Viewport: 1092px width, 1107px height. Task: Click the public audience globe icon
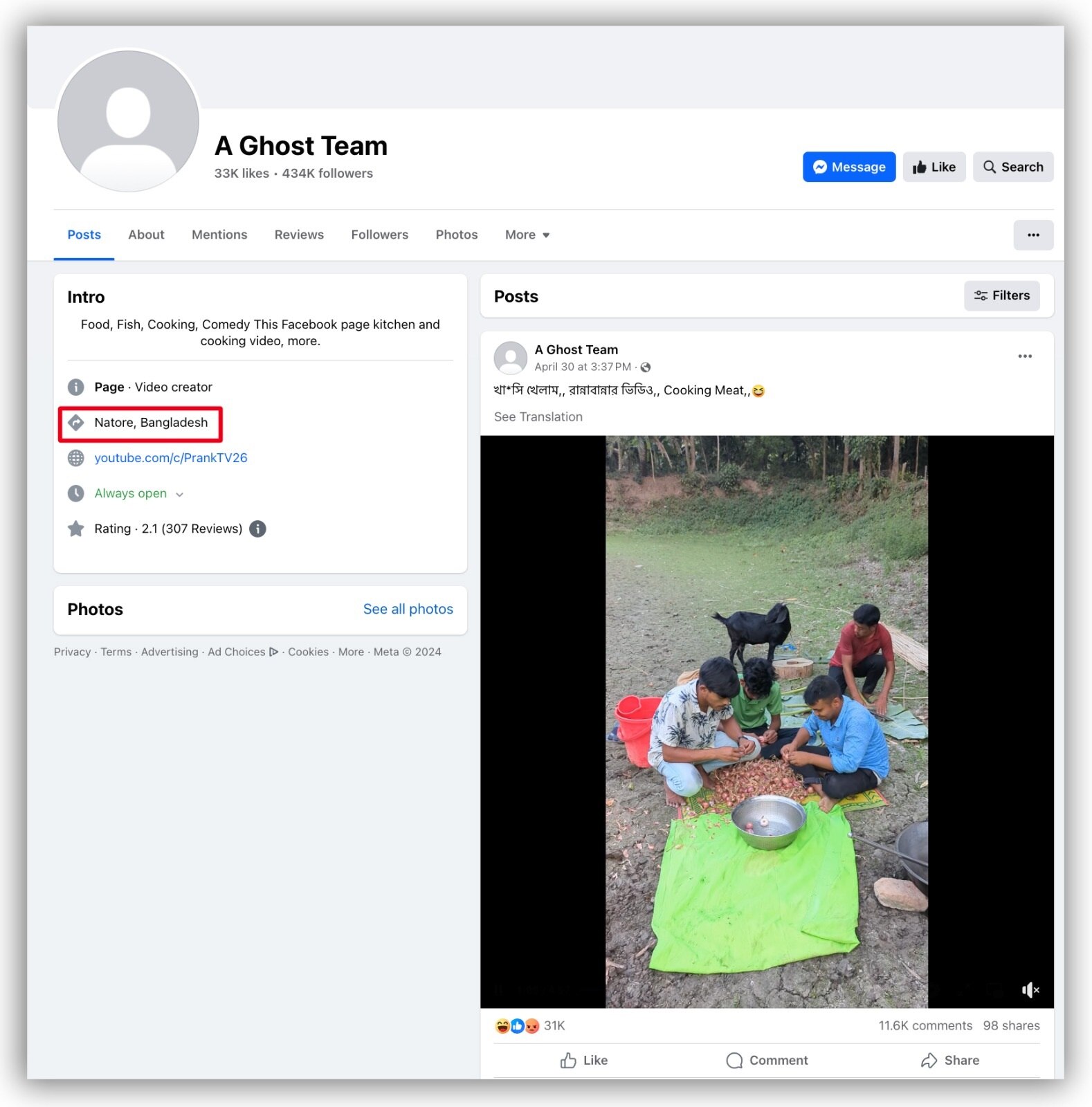point(646,367)
